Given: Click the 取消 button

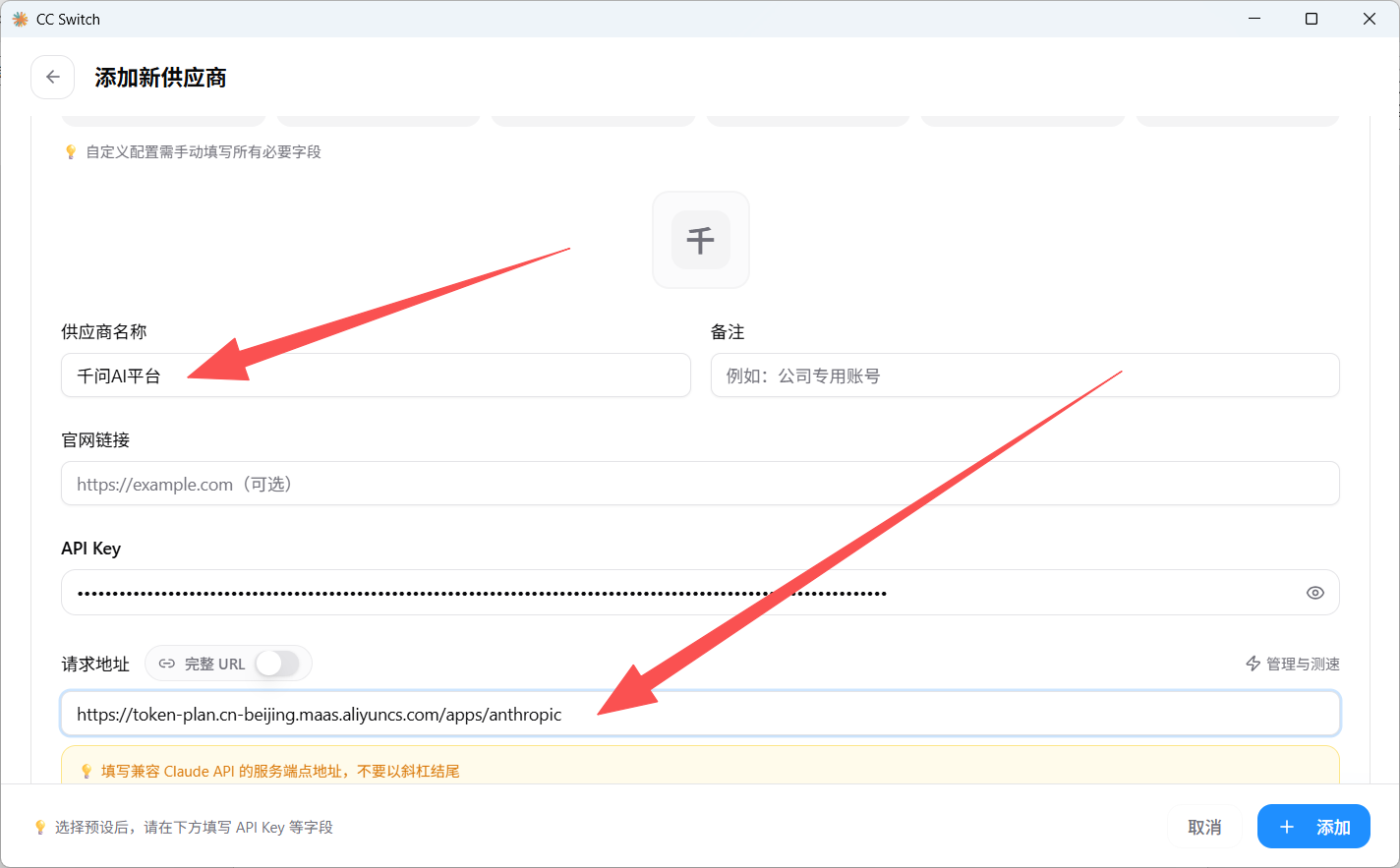Looking at the screenshot, I should tap(1204, 827).
